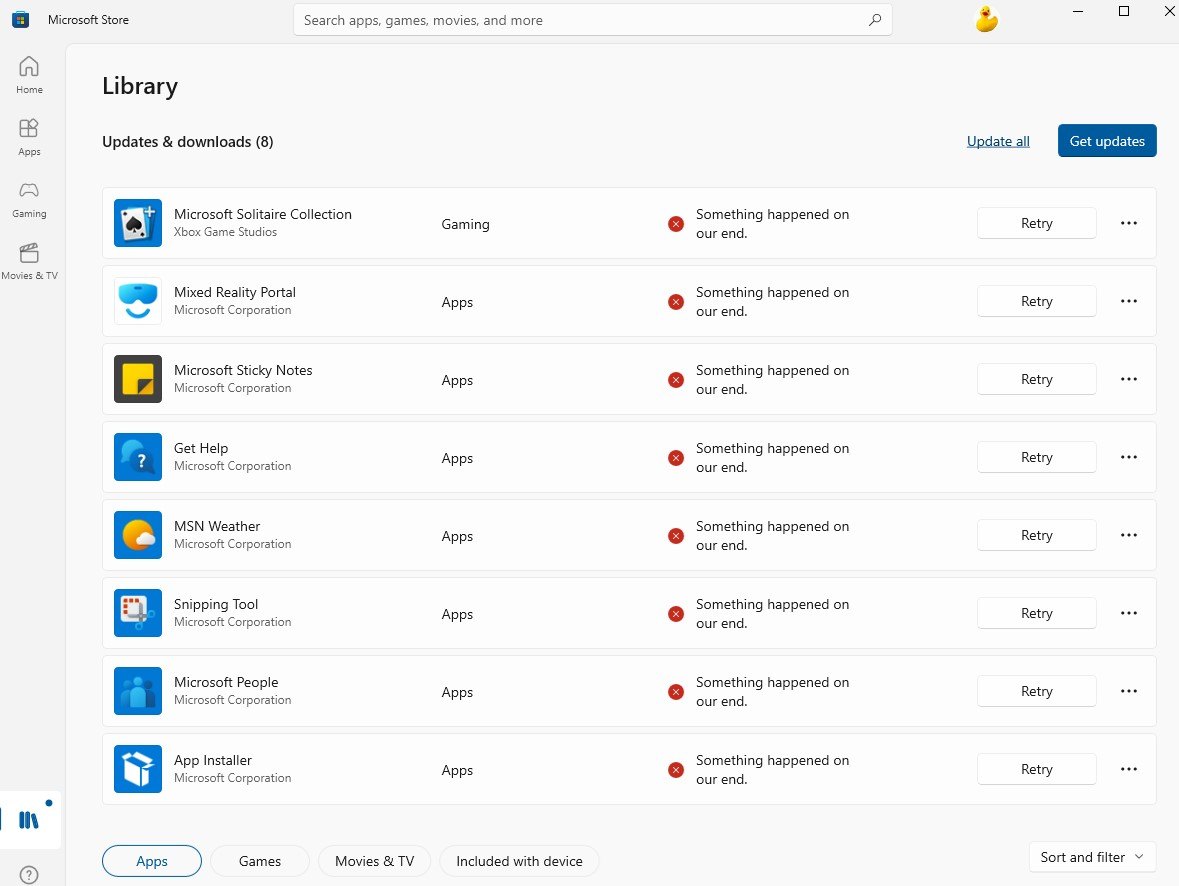The width and height of the screenshot is (1179, 886).
Task: Click the Mixed Reality Portal name text
Action: (235, 292)
